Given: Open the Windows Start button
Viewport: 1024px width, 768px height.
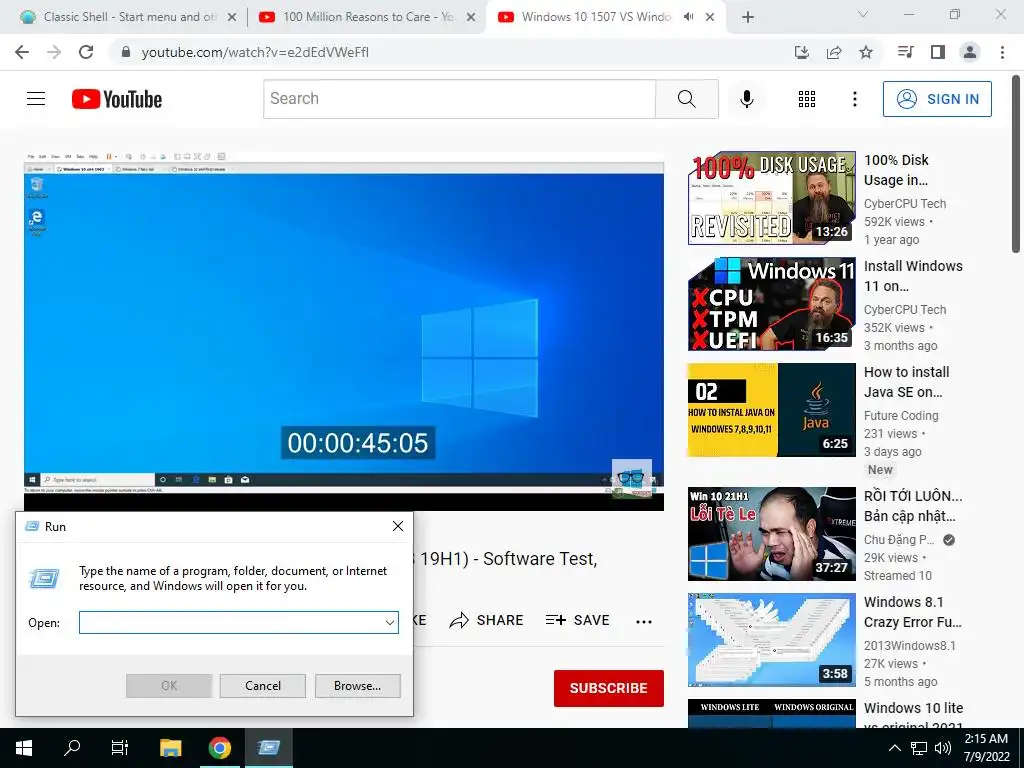Looking at the screenshot, I should (x=24, y=748).
